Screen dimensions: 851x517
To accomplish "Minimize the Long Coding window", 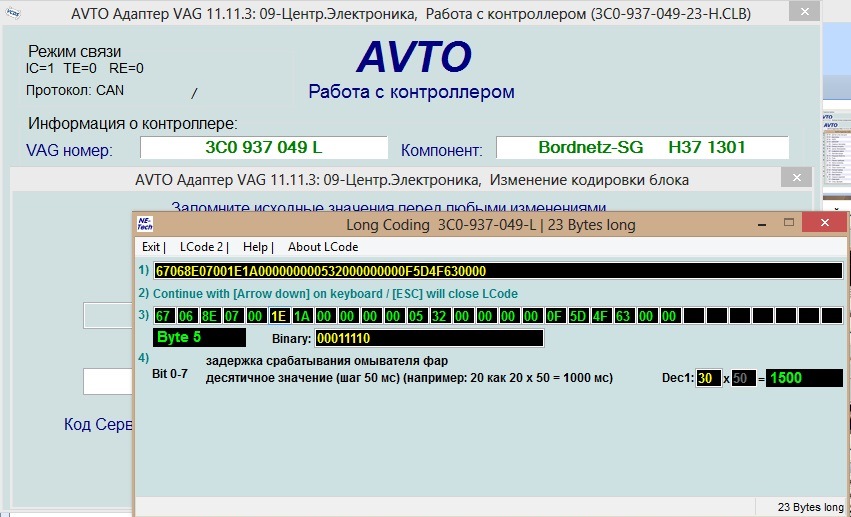I will [x=762, y=224].
